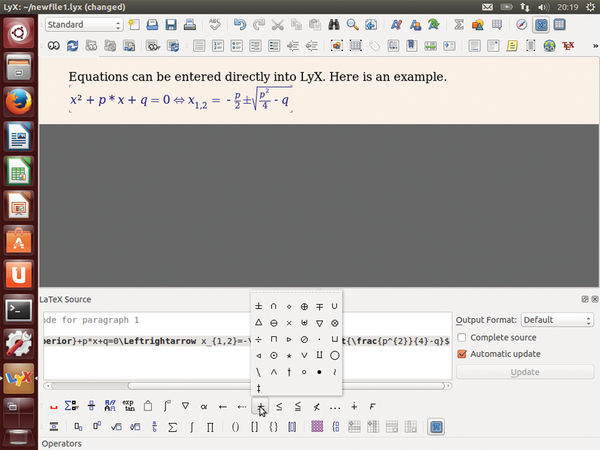The height and width of the screenshot is (450, 600).
Task: Toggle the math panels toolbar button
Action: tap(436, 427)
